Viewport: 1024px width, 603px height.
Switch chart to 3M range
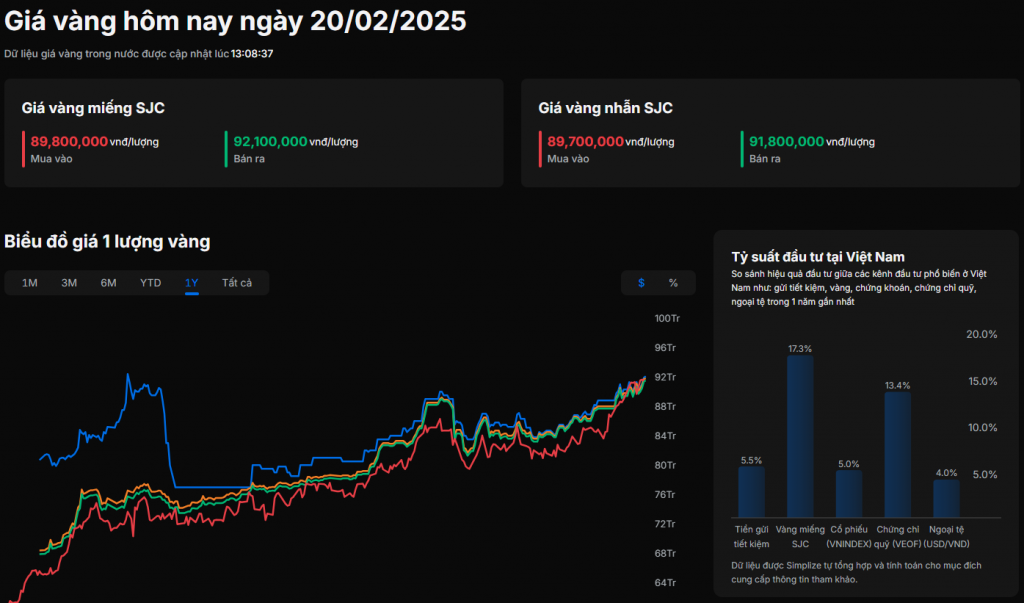(69, 283)
